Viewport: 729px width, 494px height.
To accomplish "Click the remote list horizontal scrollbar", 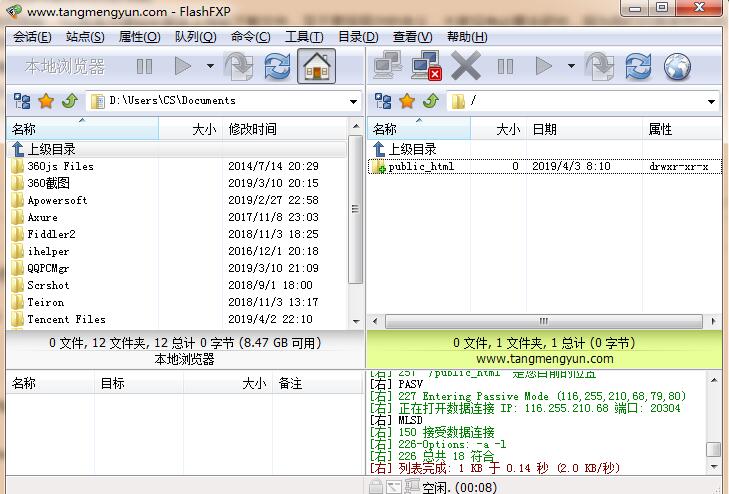I will [543, 321].
